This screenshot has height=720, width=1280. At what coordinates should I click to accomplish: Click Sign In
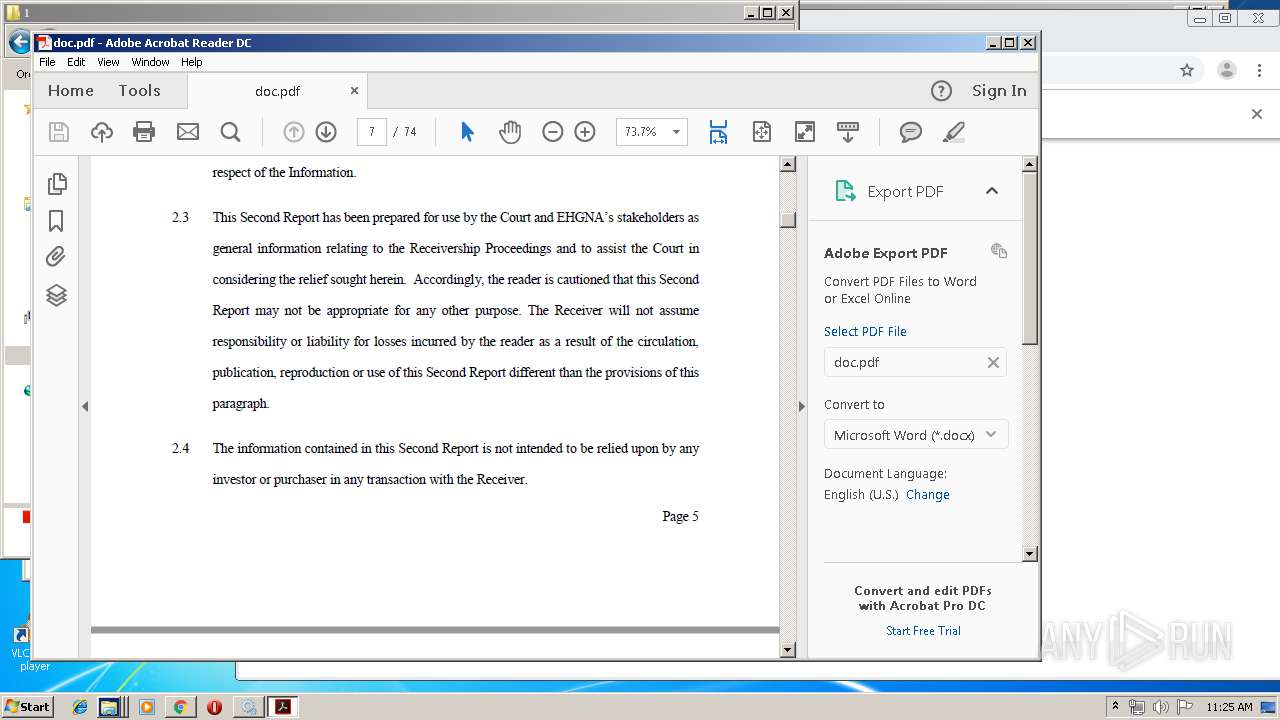pyautogui.click(x=999, y=91)
